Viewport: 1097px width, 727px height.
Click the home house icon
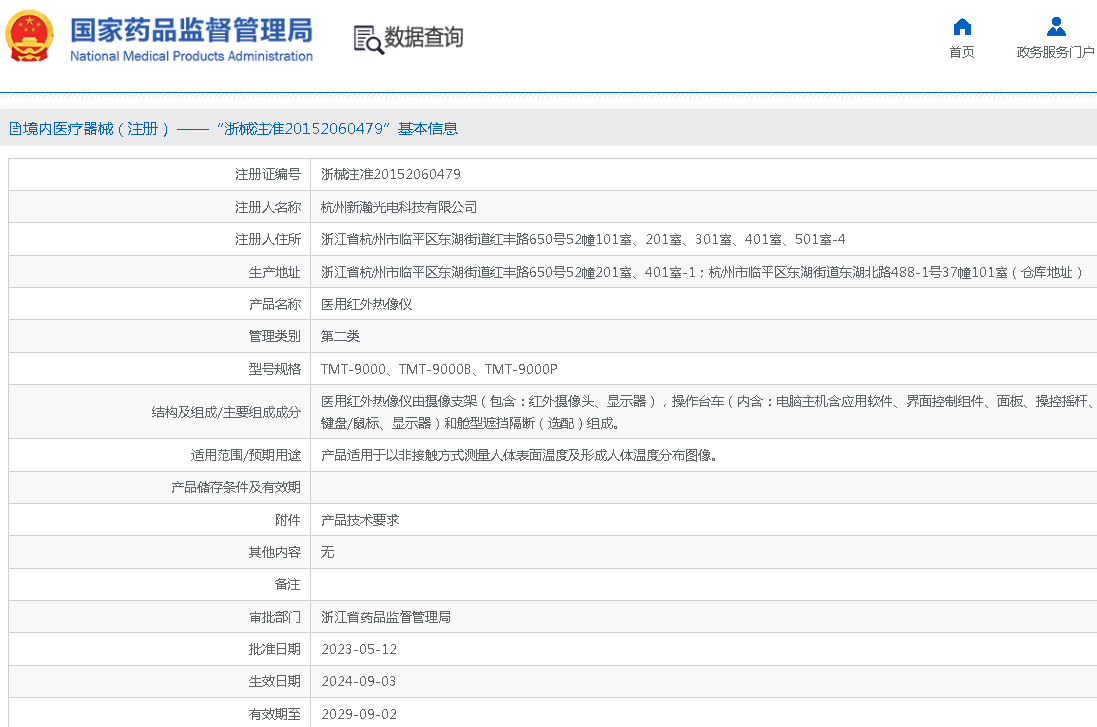tap(961, 27)
